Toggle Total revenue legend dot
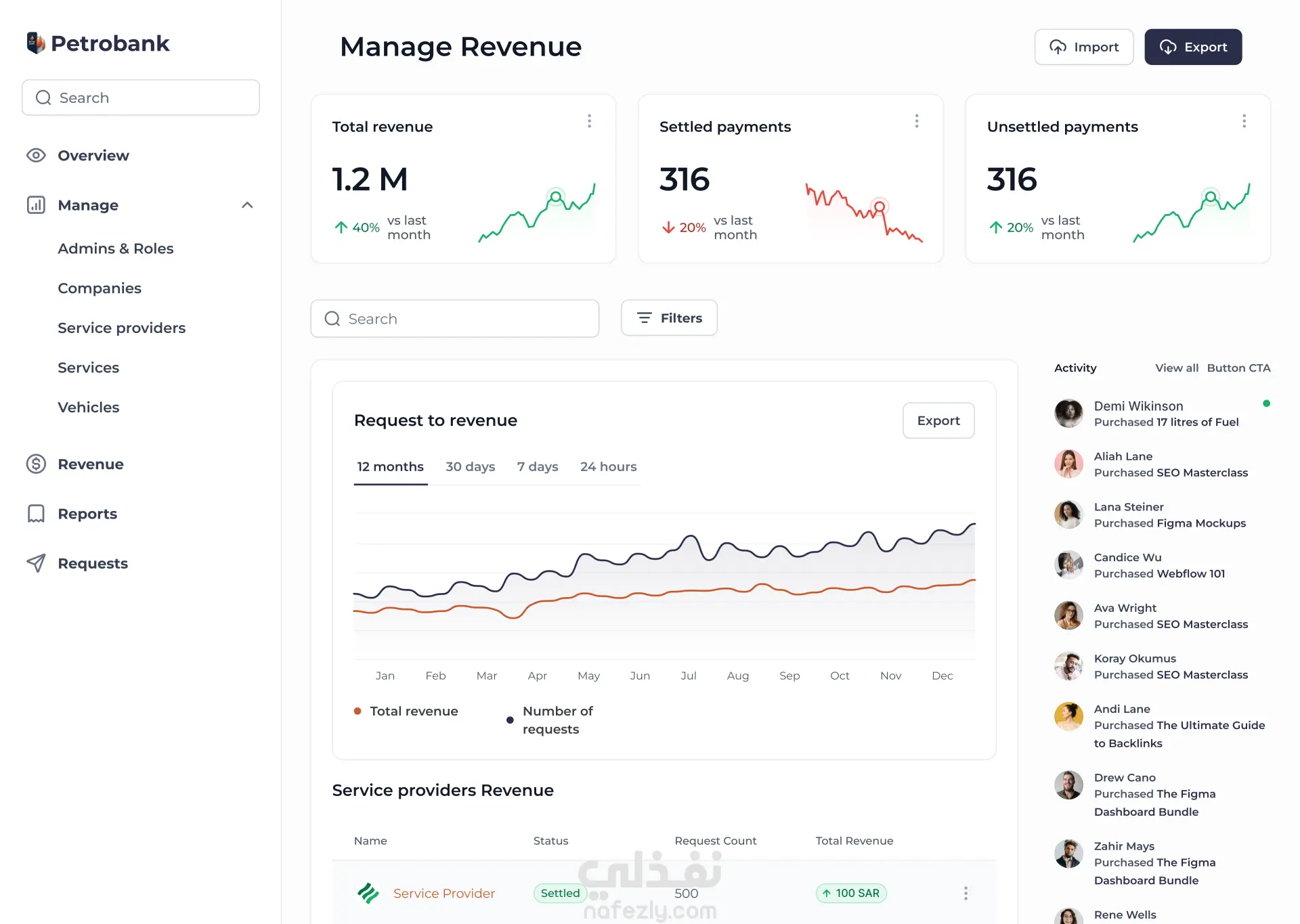Viewport: 1300px width, 924px height. 357,711
